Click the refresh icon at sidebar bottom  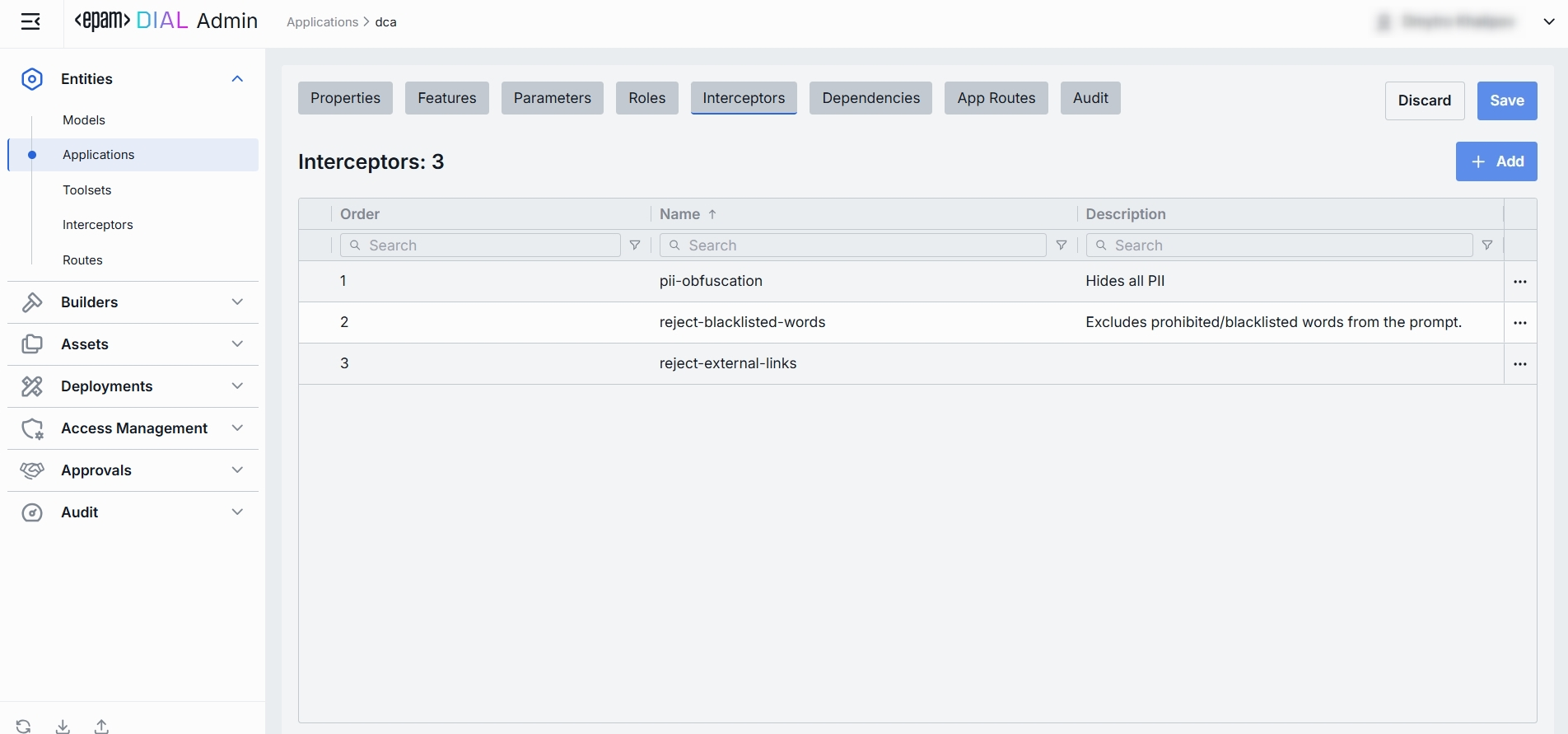pos(23,726)
